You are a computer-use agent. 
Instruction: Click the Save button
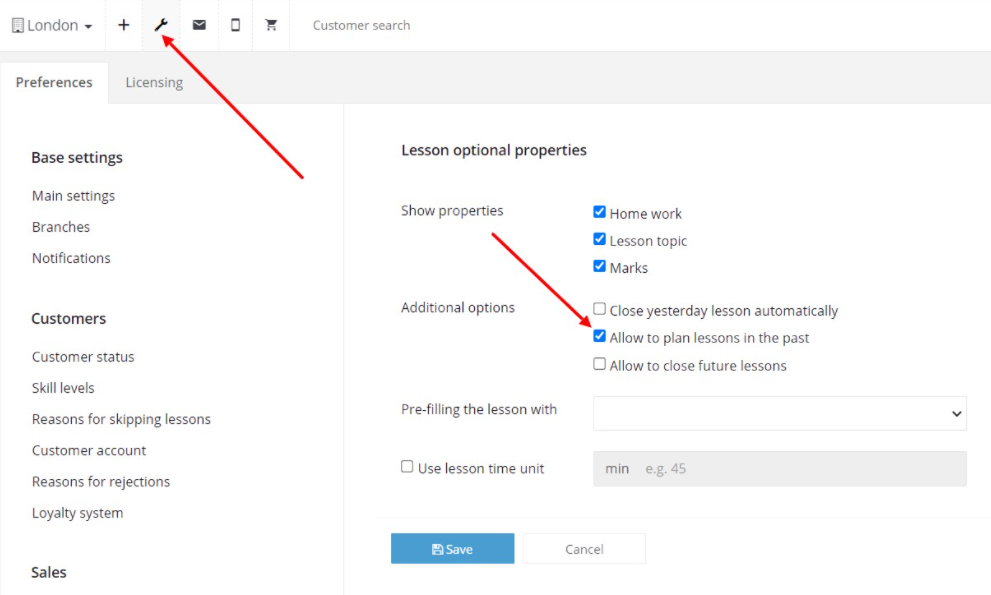pyautogui.click(x=453, y=549)
